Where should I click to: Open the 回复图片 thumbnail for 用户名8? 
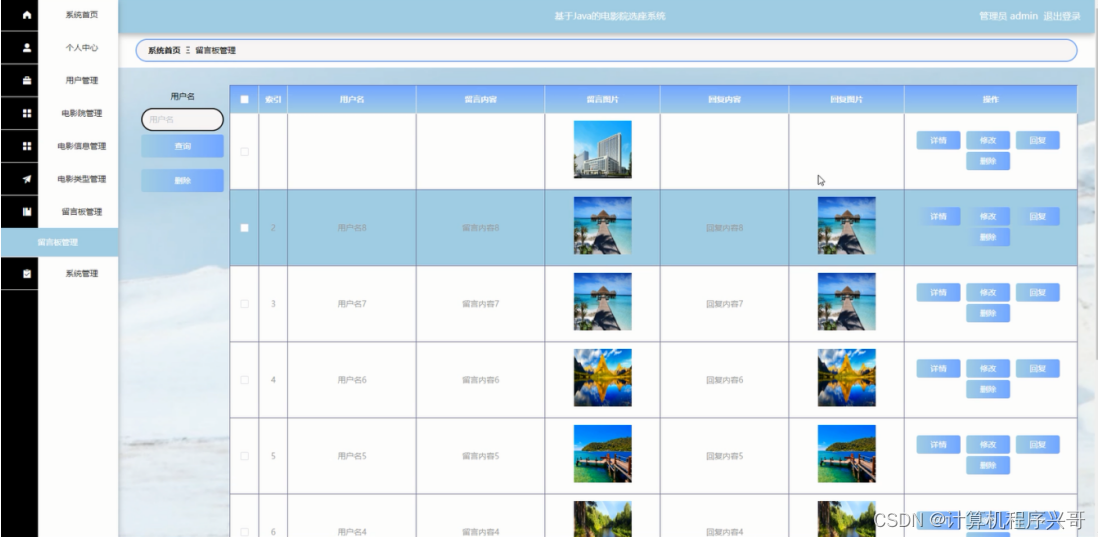tap(847, 225)
